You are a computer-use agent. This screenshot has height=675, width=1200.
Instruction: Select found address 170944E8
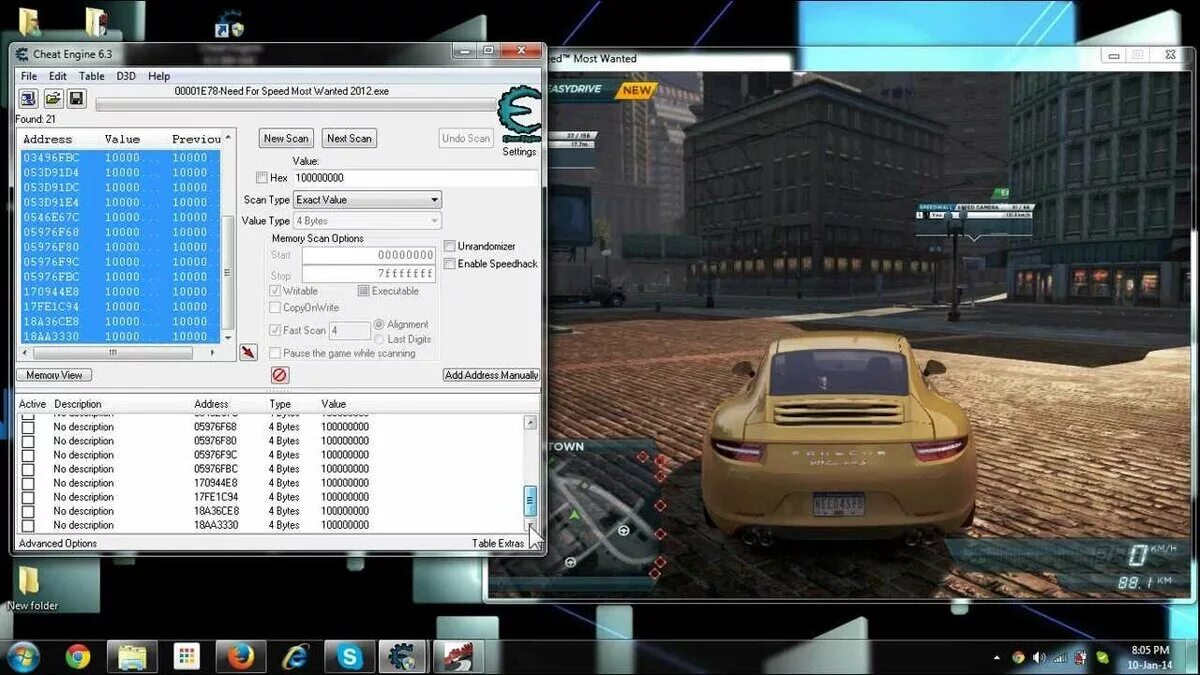tap(119, 292)
